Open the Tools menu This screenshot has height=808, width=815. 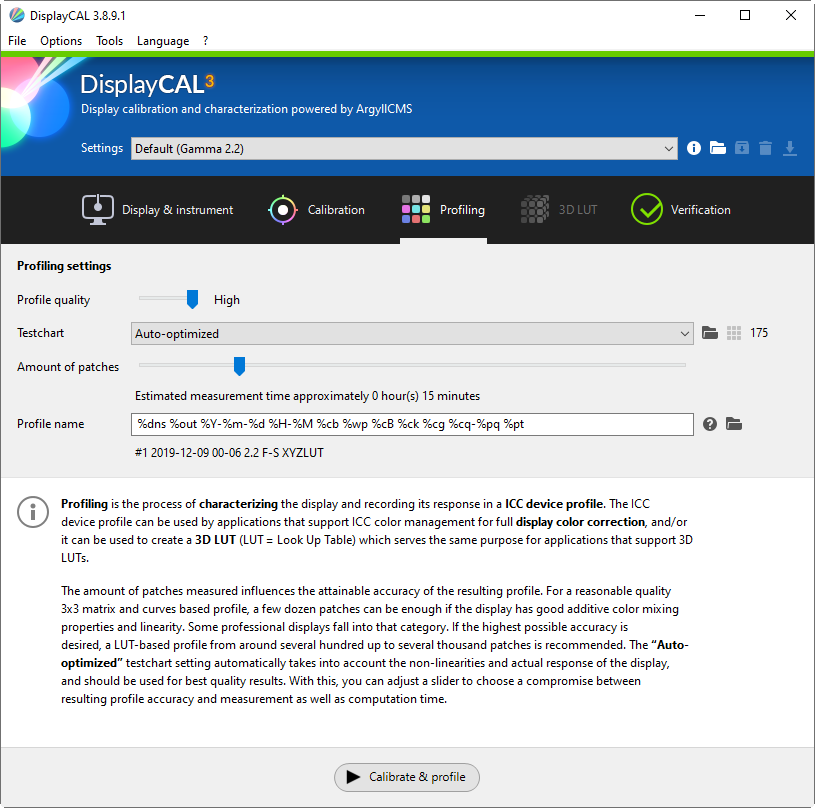tap(109, 41)
